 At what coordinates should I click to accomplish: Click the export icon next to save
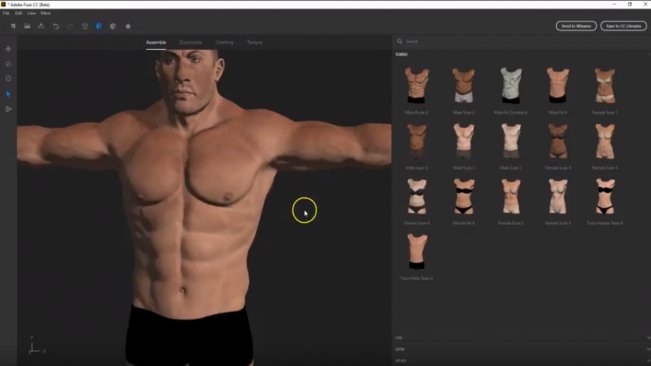(x=41, y=26)
